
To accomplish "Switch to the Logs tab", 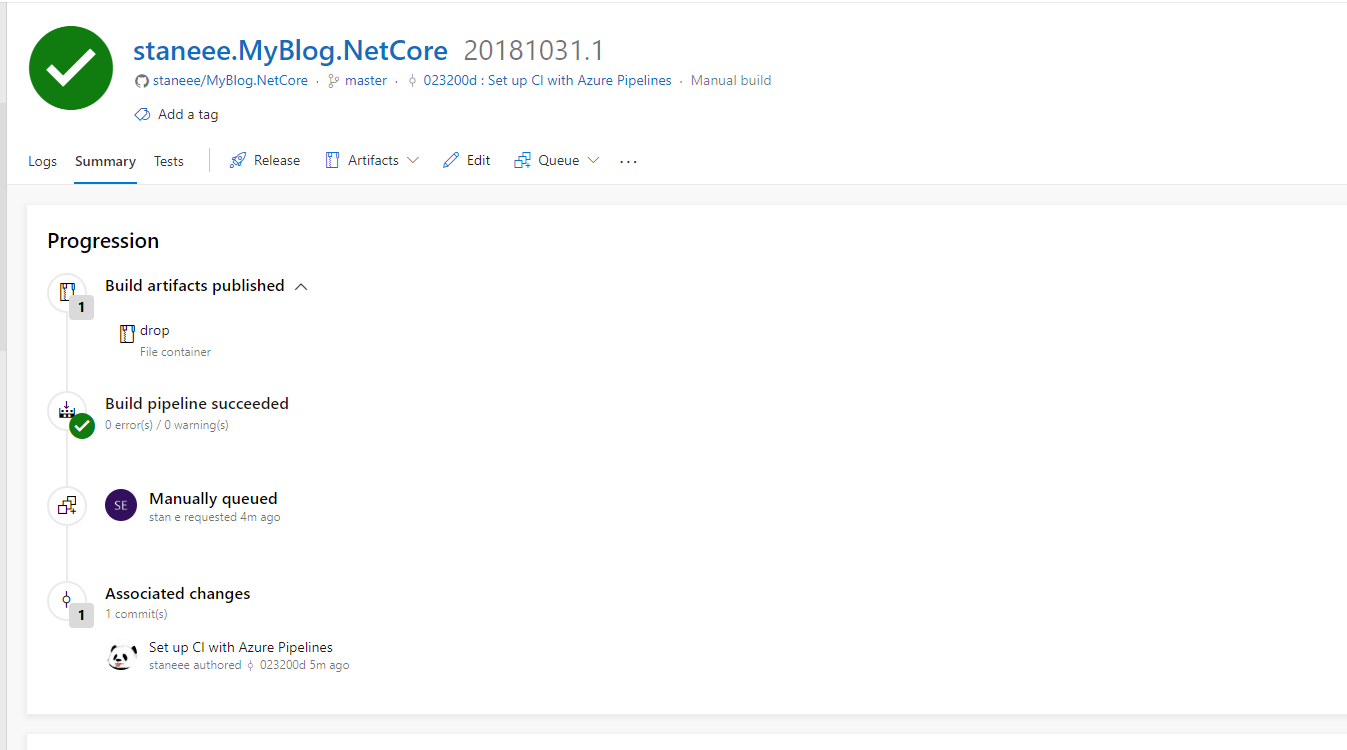I will (42, 161).
